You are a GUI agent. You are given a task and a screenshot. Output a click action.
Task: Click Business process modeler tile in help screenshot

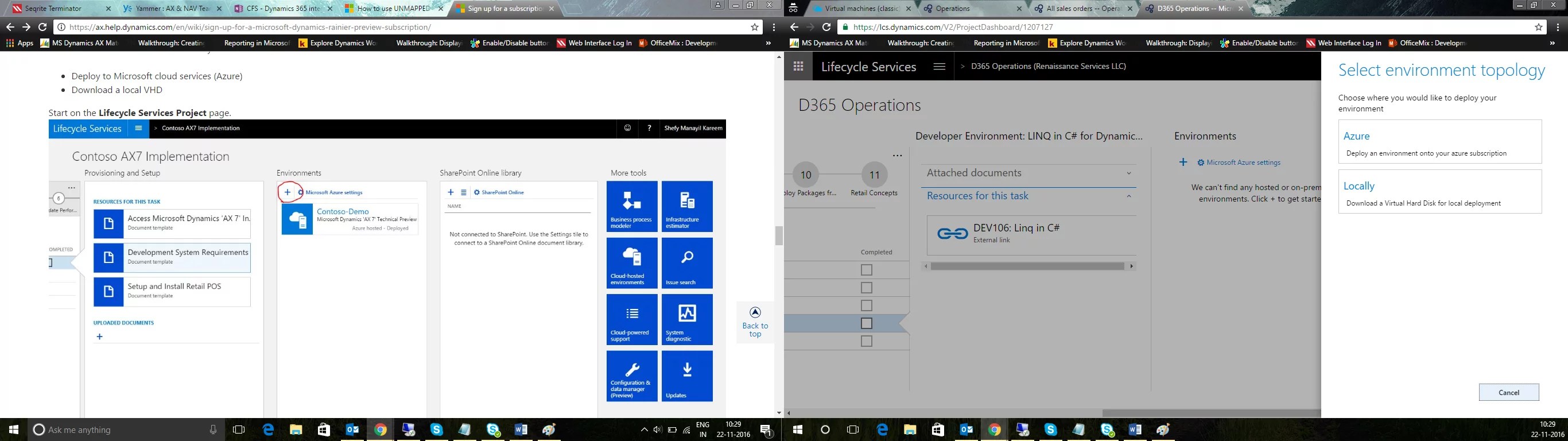(632, 207)
